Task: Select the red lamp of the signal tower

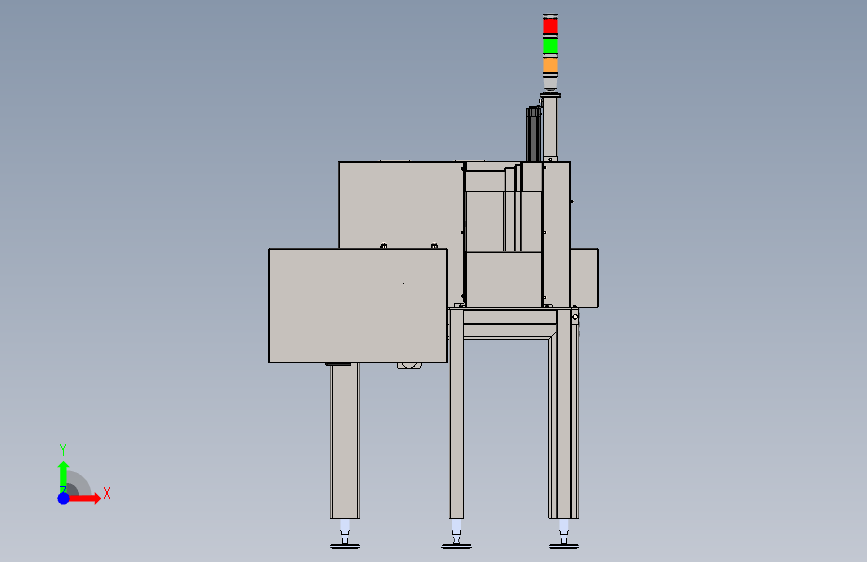Action: click(x=550, y=26)
